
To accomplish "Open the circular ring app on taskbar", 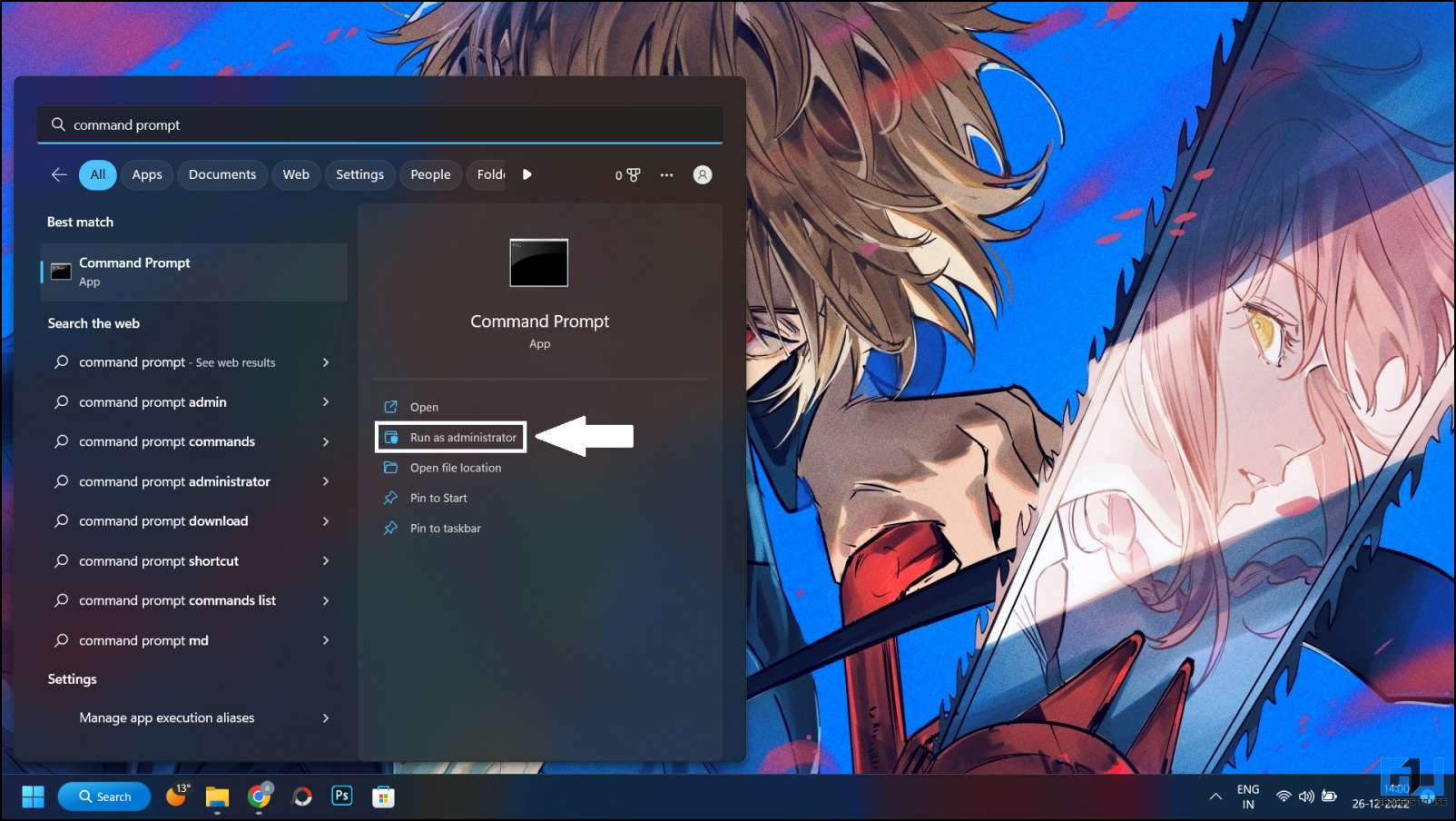I will pos(302,796).
